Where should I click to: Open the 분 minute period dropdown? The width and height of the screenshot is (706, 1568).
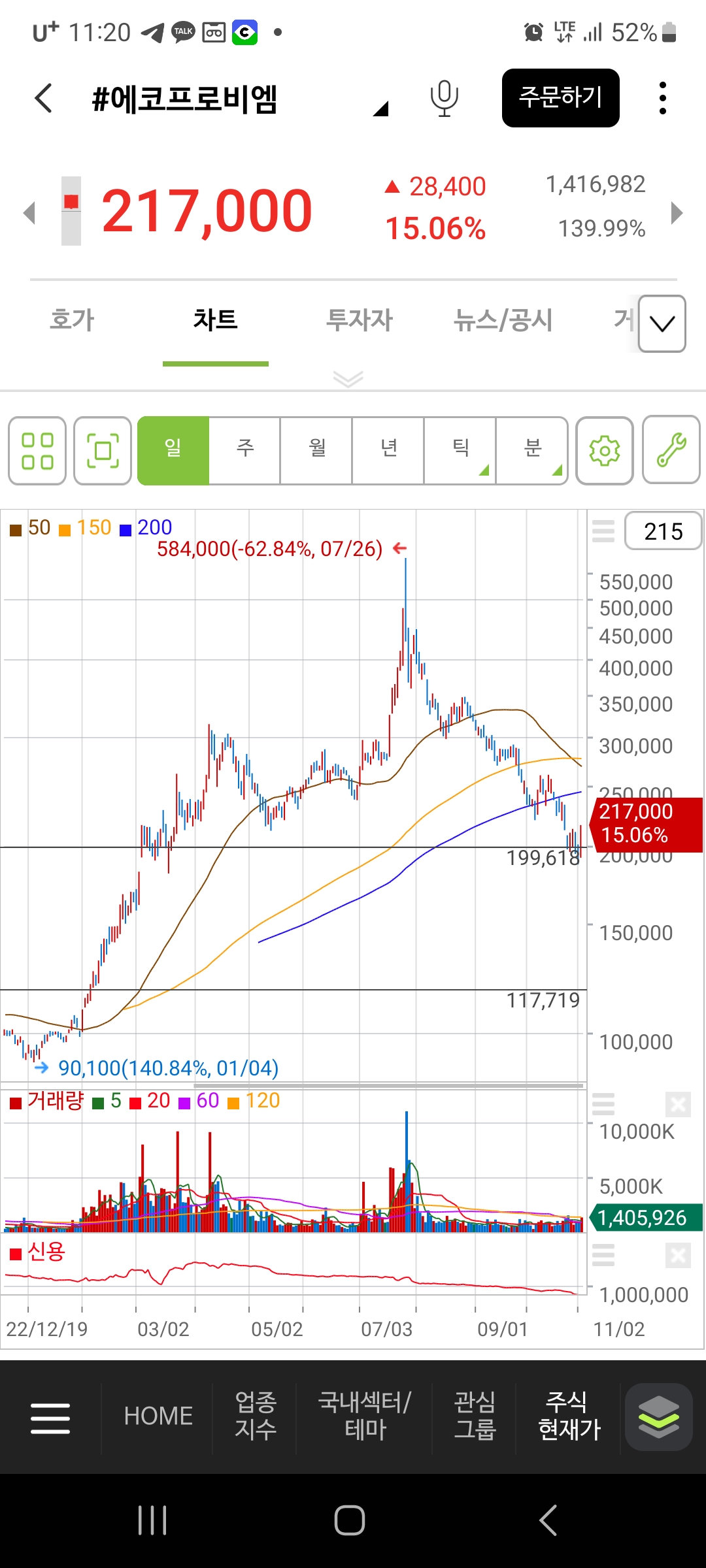[533, 451]
